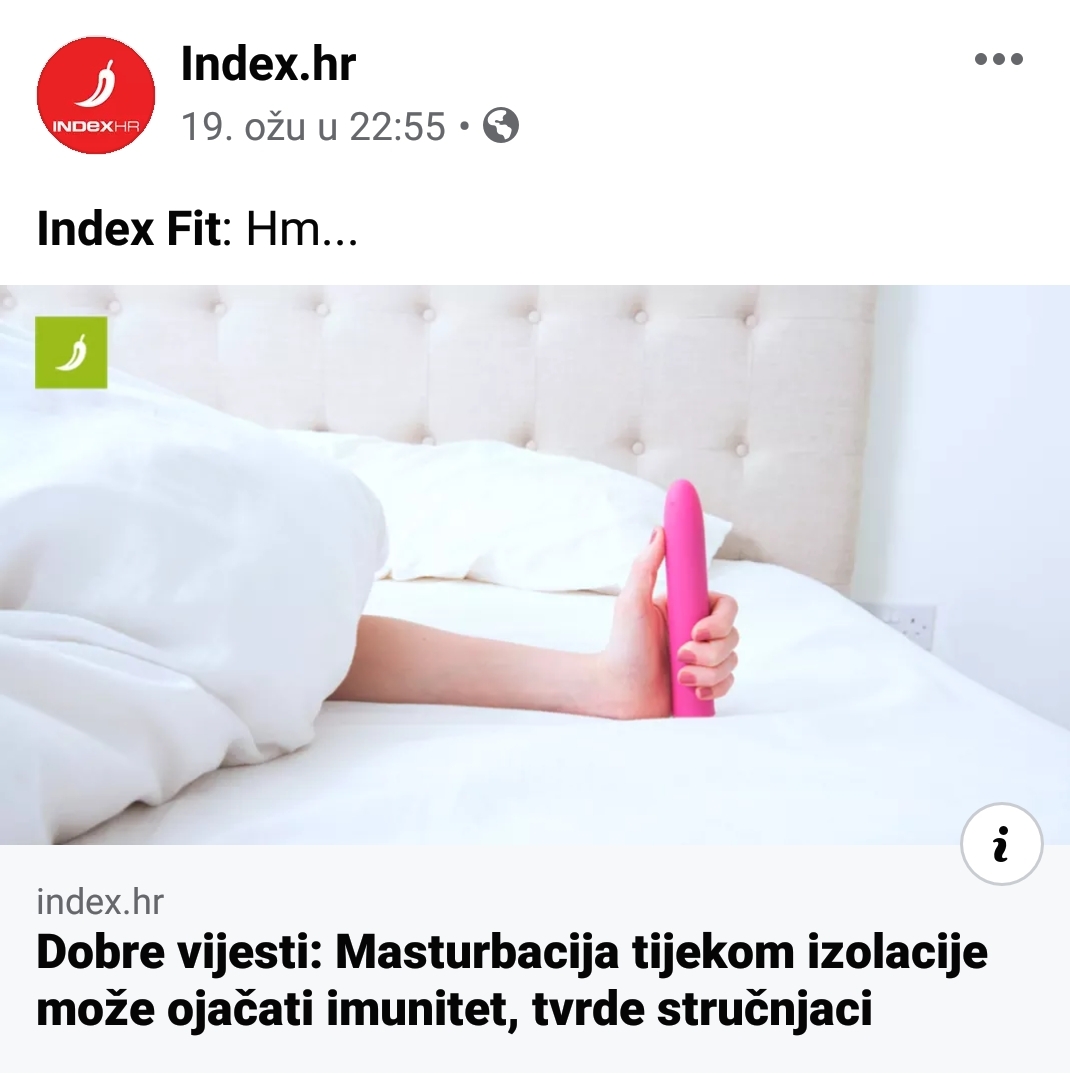Open the three-dot post options menu
Screen dimensions: 1070x1081
click(998, 59)
